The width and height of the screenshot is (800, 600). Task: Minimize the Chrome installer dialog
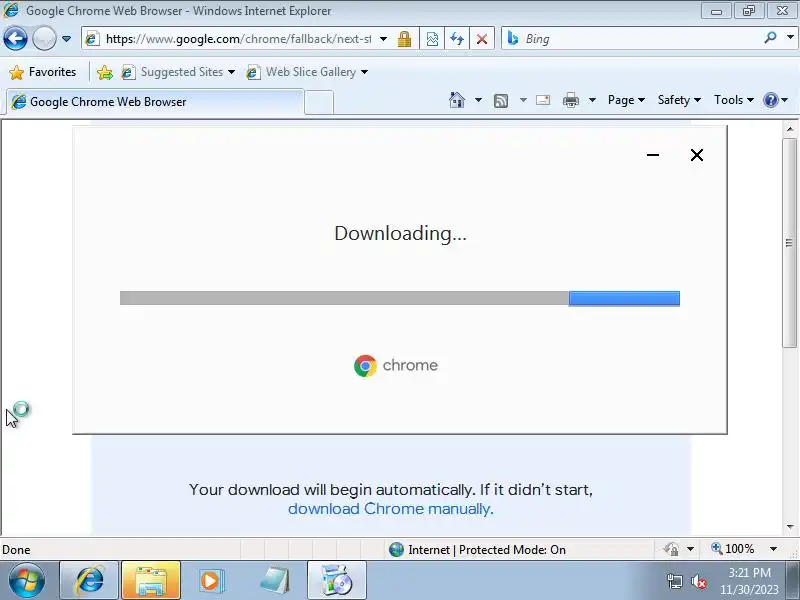pos(653,155)
